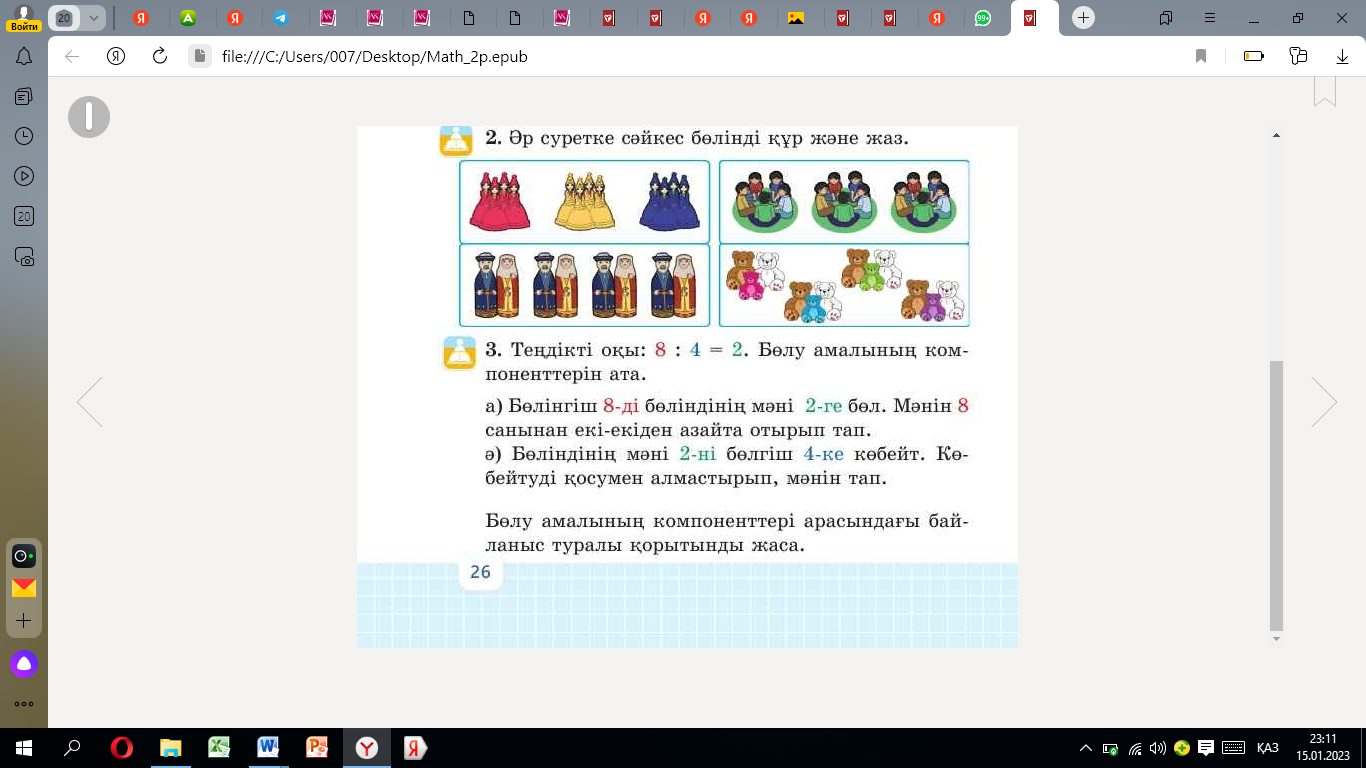
Task: Click the picture of the three groups of dolls
Action: (x=584, y=202)
